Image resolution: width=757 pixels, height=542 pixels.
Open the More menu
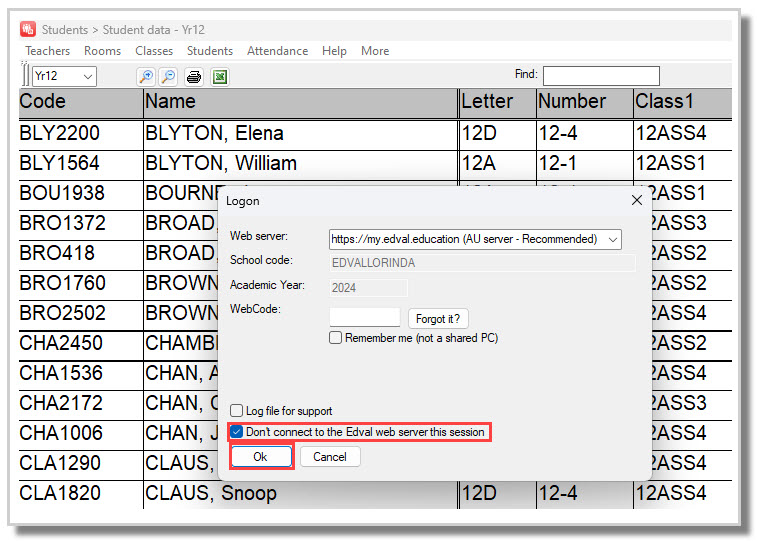375,51
